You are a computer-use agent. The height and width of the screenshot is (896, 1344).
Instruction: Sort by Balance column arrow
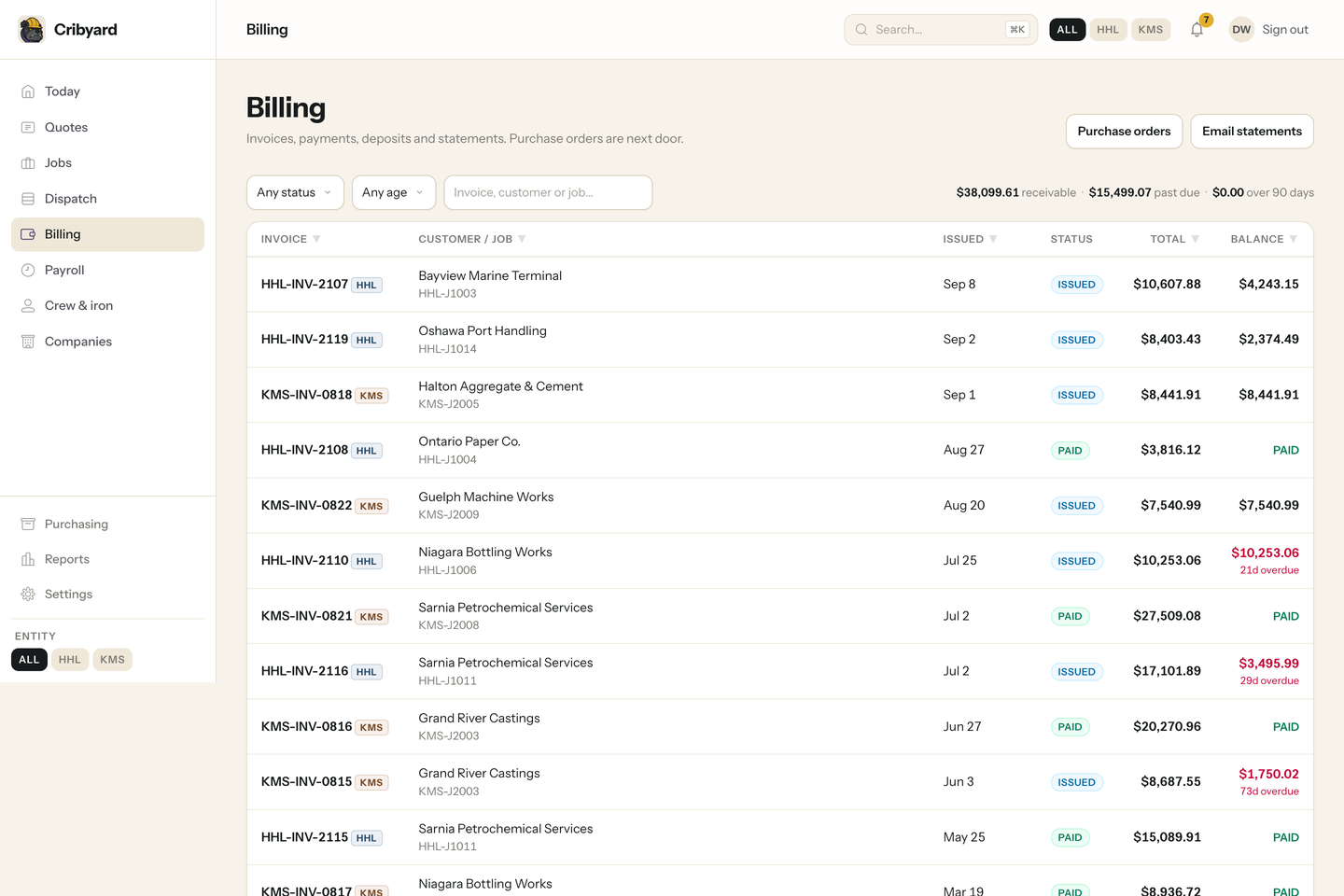pyautogui.click(x=1294, y=240)
